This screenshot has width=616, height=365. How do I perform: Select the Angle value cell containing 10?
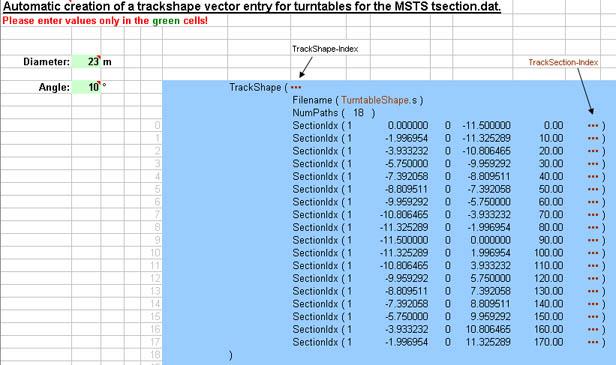86,87
